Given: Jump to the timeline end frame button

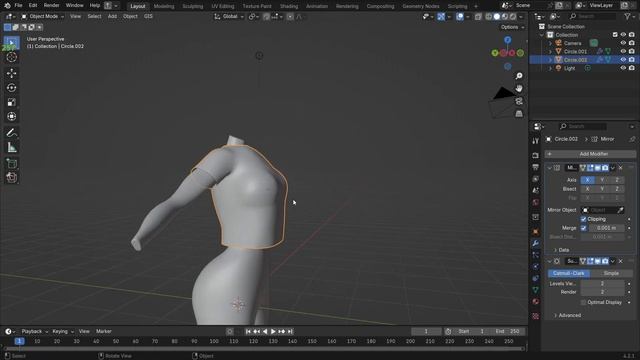Looking at the screenshot, I should coord(290,331).
